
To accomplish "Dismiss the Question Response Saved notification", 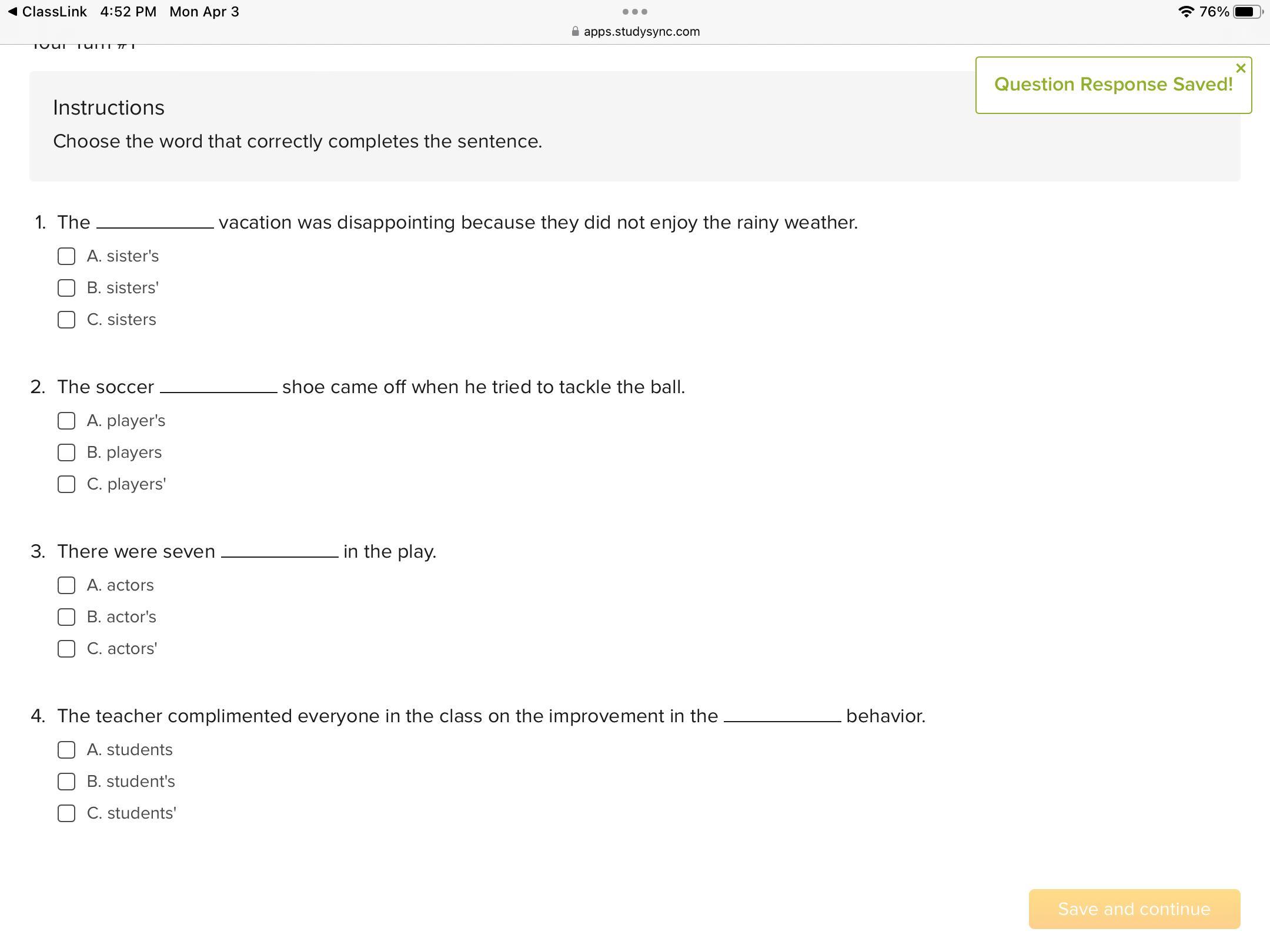I will coord(1241,69).
